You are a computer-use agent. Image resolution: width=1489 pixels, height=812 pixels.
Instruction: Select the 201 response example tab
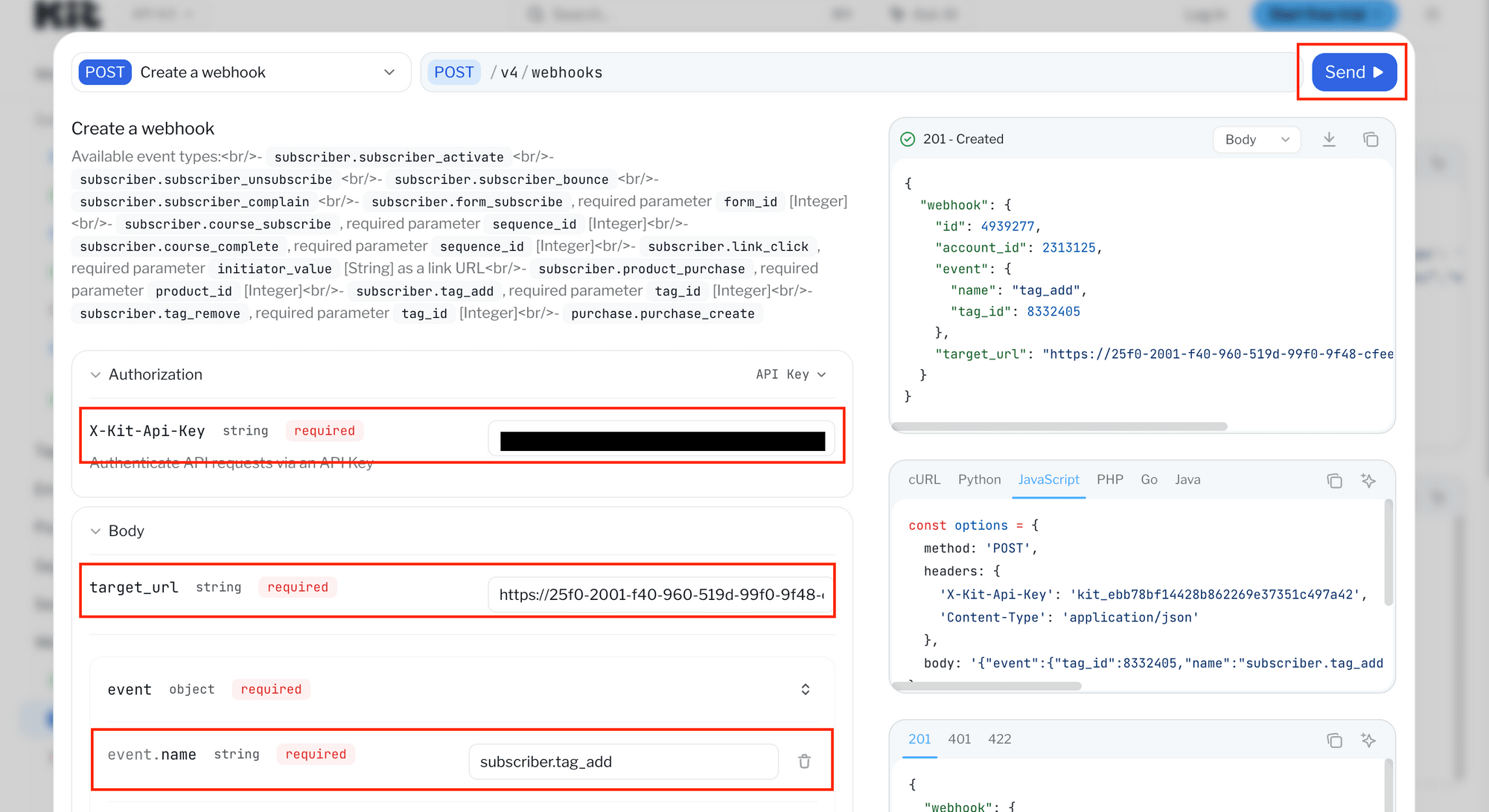[x=919, y=739]
